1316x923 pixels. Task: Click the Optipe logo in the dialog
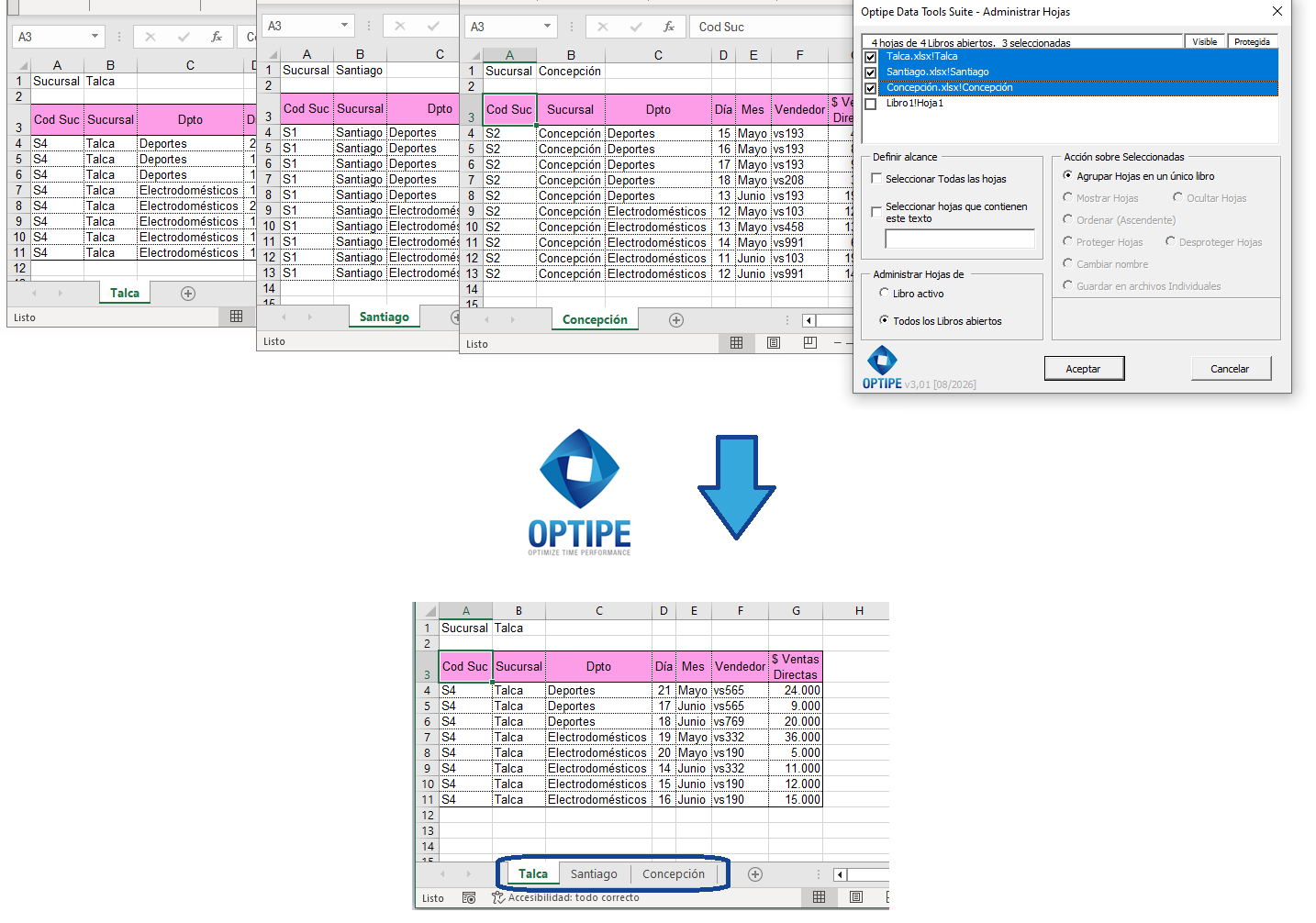pyautogui.click(x=882, y=368)
